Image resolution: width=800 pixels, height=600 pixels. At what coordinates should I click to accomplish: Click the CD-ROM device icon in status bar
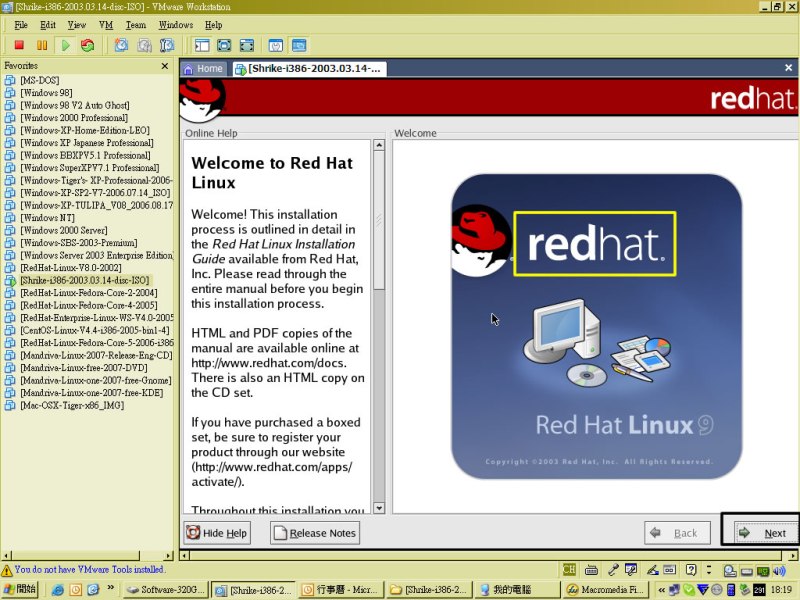click(730, 571)
